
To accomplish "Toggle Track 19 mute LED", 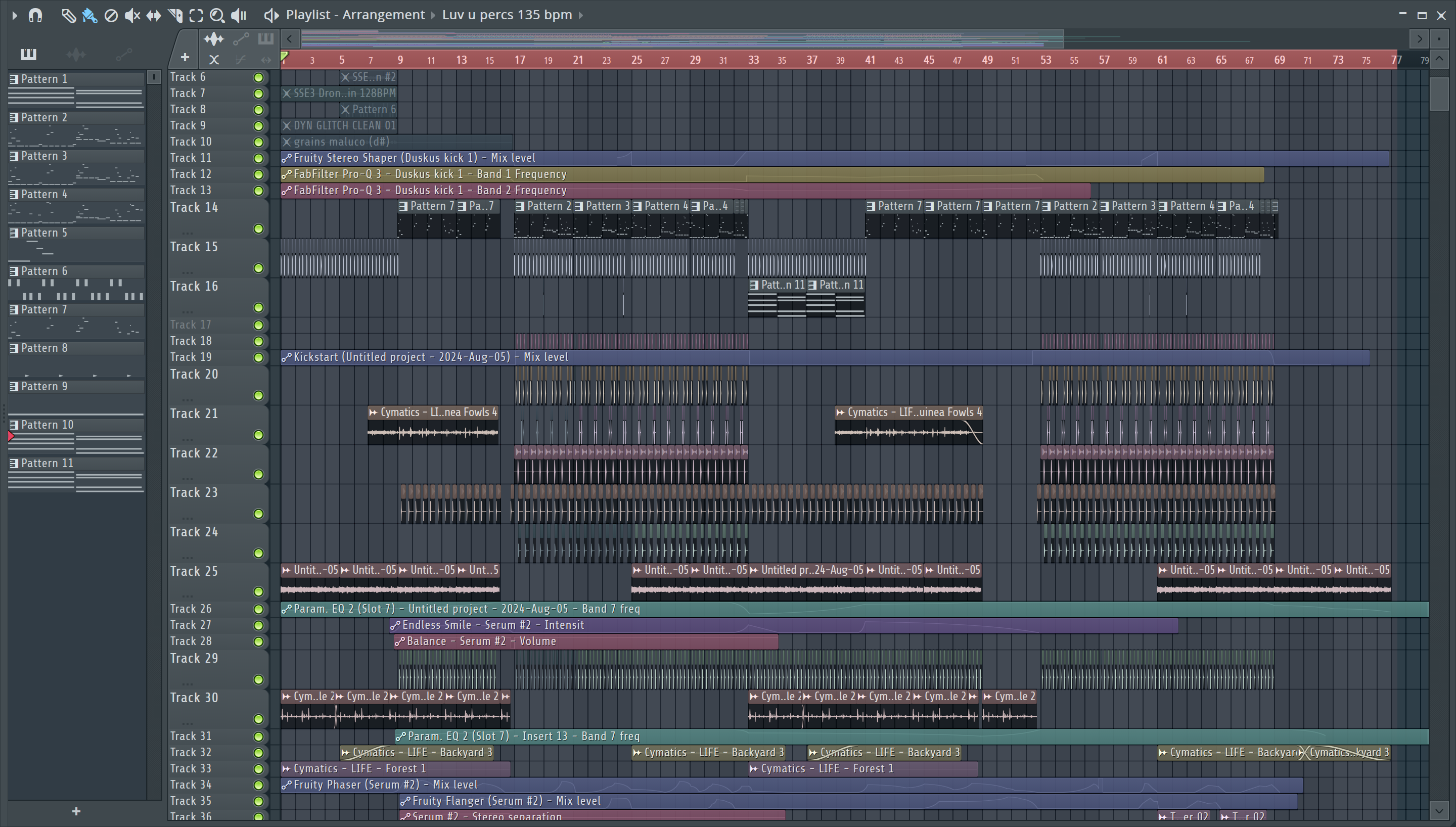I will click(258, 357).
